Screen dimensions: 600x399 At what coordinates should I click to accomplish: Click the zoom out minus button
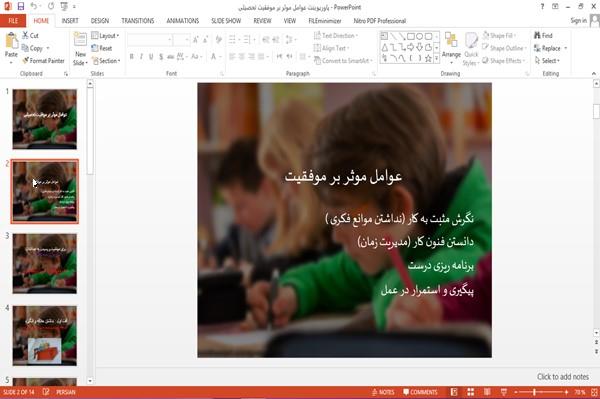(x=515, y=392)
